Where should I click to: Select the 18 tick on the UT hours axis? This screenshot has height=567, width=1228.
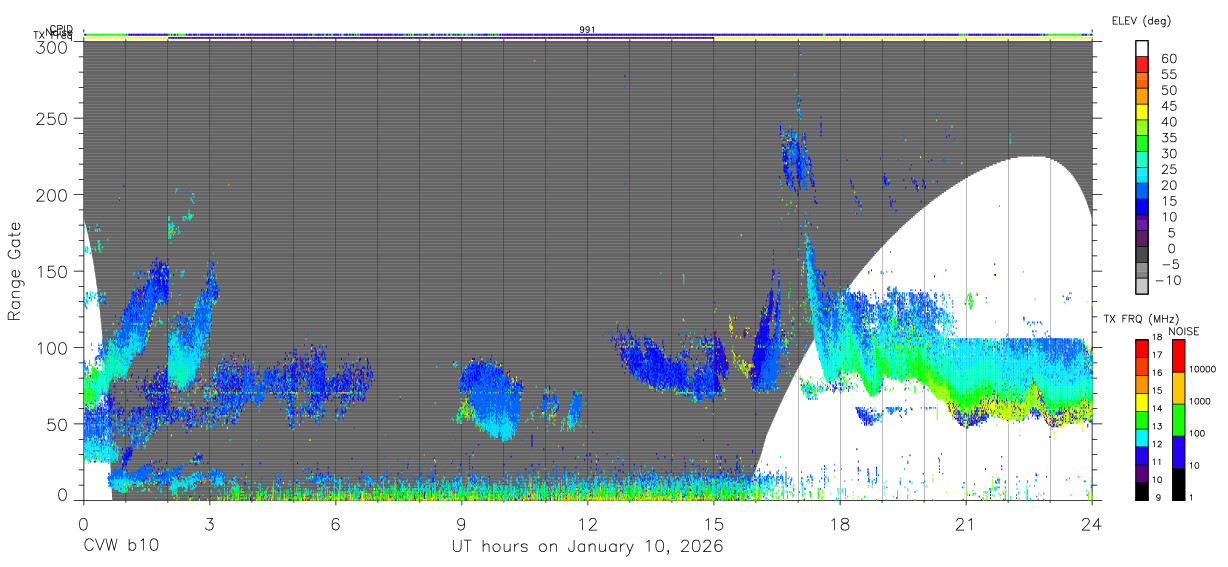(839, 523)
